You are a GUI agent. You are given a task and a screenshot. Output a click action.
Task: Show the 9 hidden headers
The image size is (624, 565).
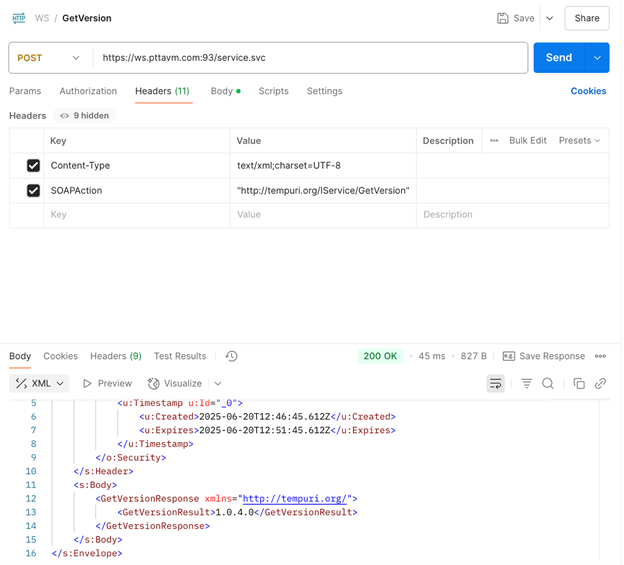point(84,116)
